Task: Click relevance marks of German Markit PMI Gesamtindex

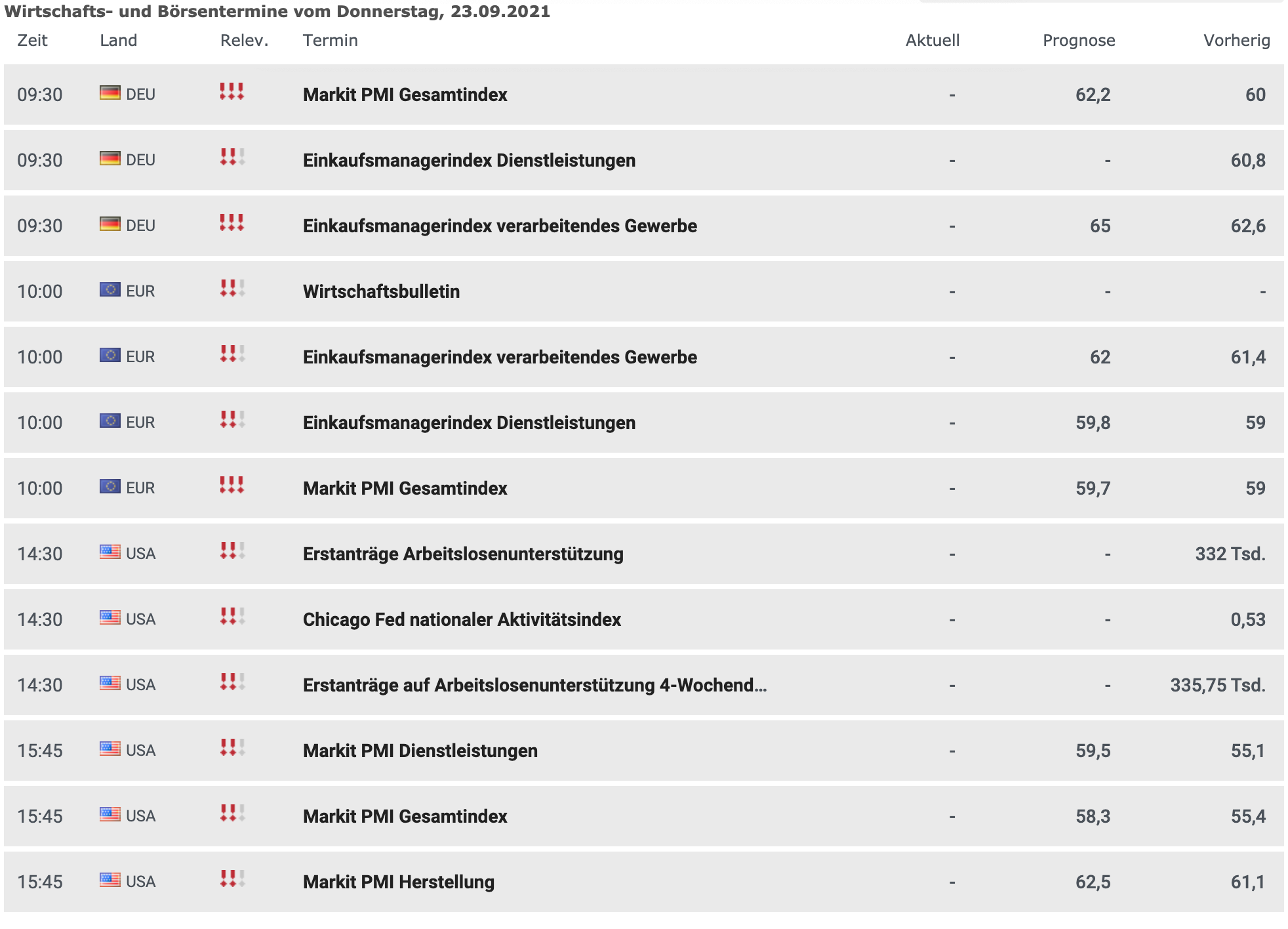Action: (232, 91)
